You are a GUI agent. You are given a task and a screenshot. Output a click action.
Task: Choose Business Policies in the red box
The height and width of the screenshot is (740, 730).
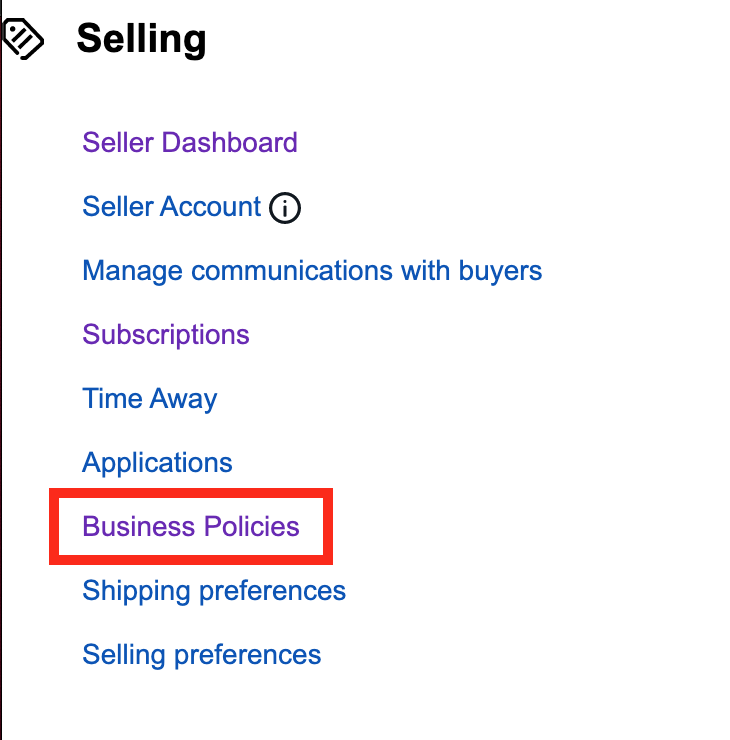point(191,526)
